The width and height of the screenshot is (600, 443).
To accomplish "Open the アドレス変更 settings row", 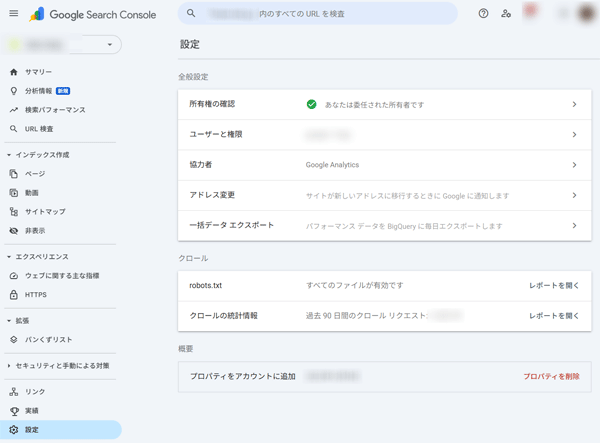I will point(384,195).
